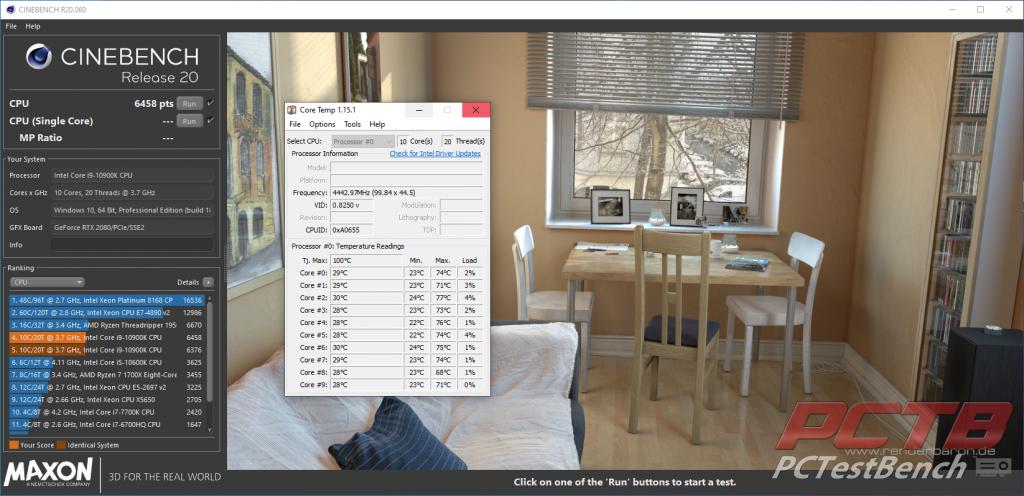Click Core #2 max temperature 77°C

click(443, 298)
